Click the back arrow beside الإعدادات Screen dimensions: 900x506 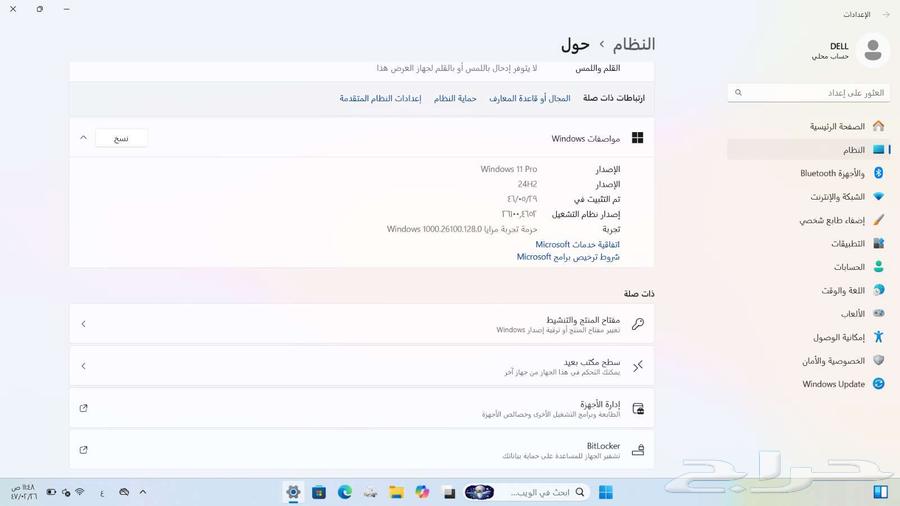(x=886, y=14)
